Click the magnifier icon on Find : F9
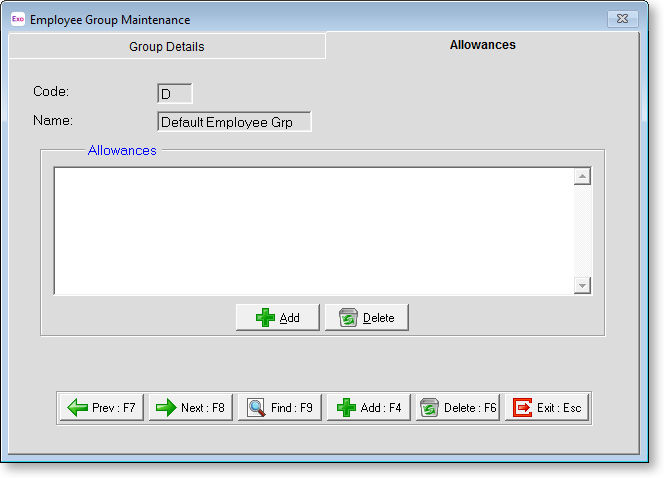Image resolution: width=664 pixels, height=478 pixels. pos(256,408)
